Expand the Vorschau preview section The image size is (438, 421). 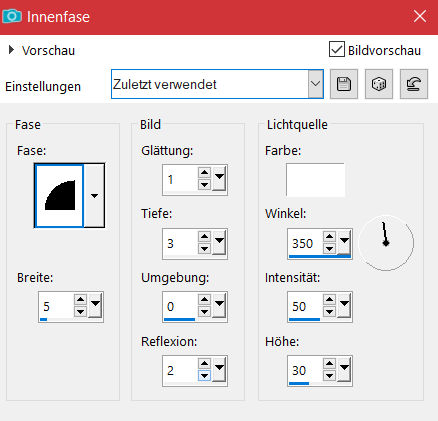click(11, 50)
